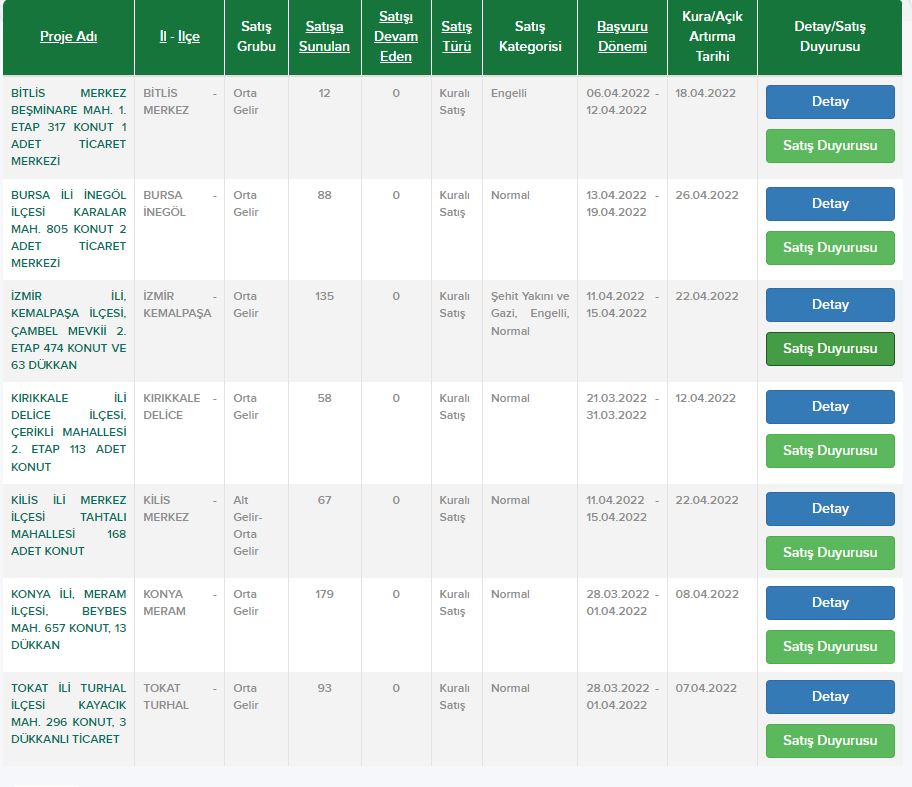Image resolution: width=912 pixels, height=787 pixels.
Task: Open Detay for Kilis Merkez project
Action: coord(830,509)
